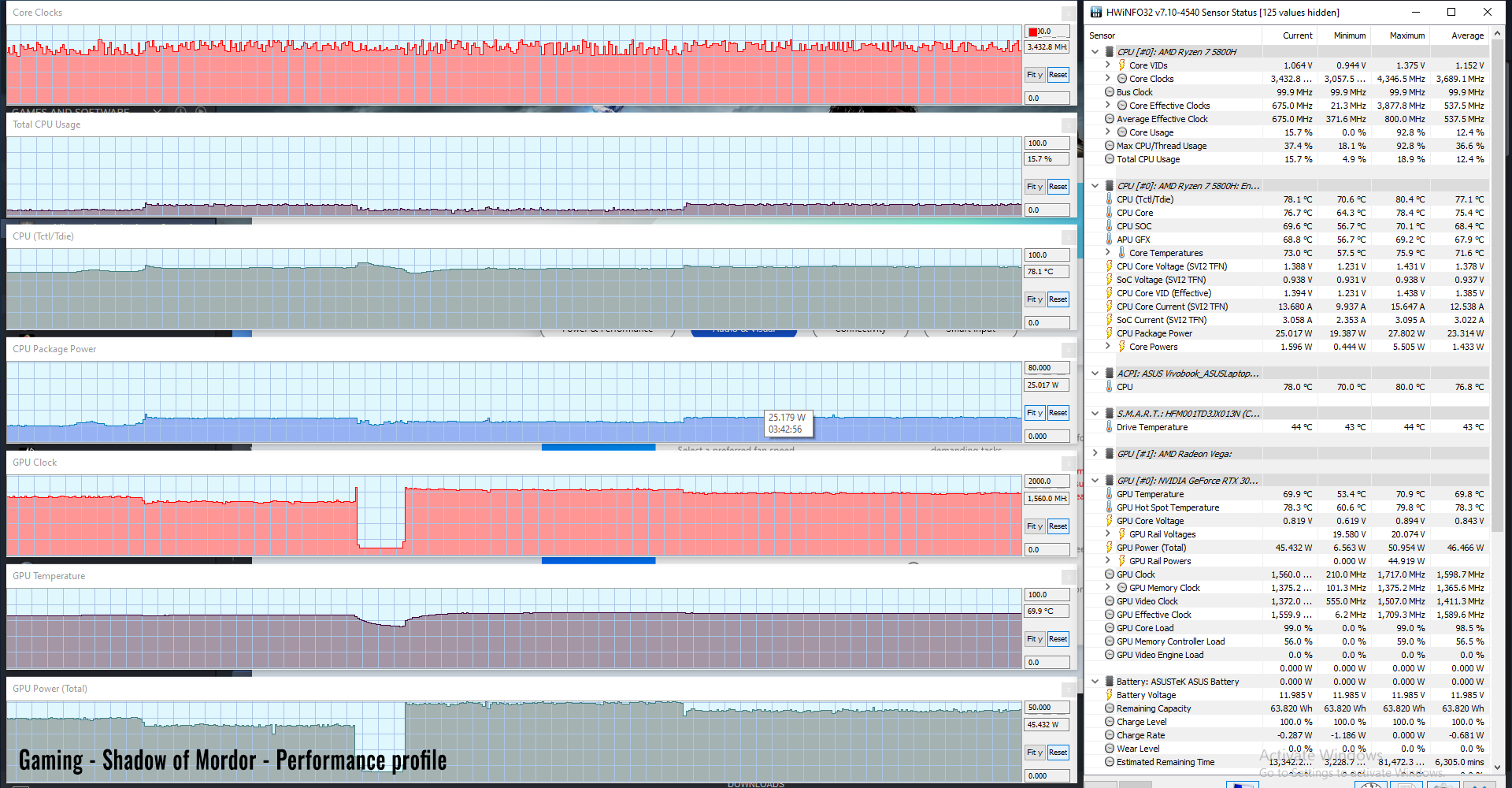The image size is (1512, 788).
Task: Click the CPU Package Power bolt icon
Action: (1109, 333)
